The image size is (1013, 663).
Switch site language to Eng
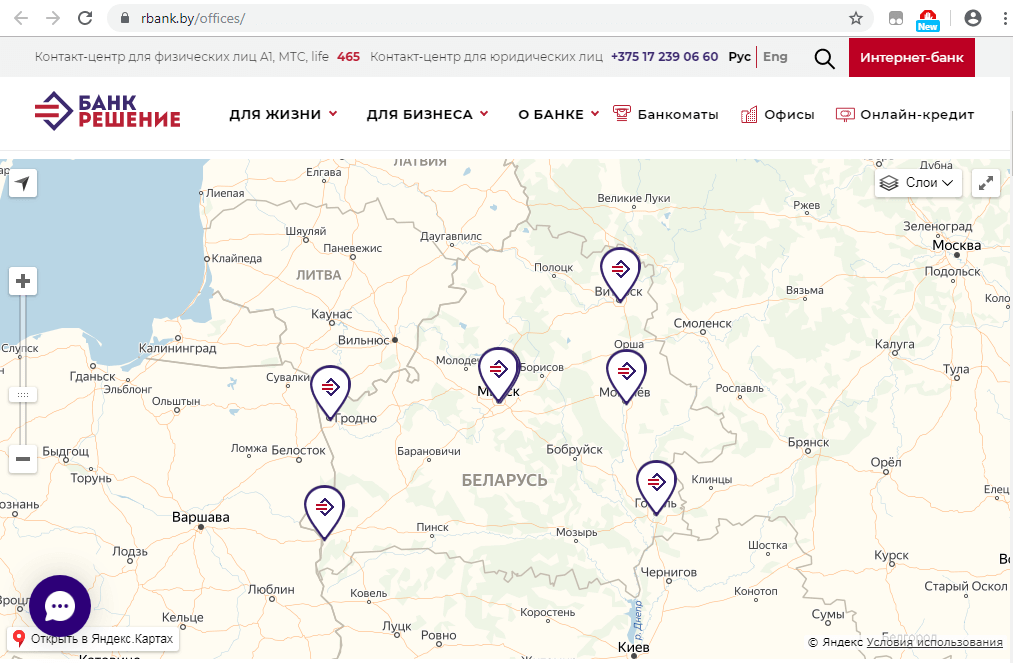pyautogui.click(x=775, y=57)
